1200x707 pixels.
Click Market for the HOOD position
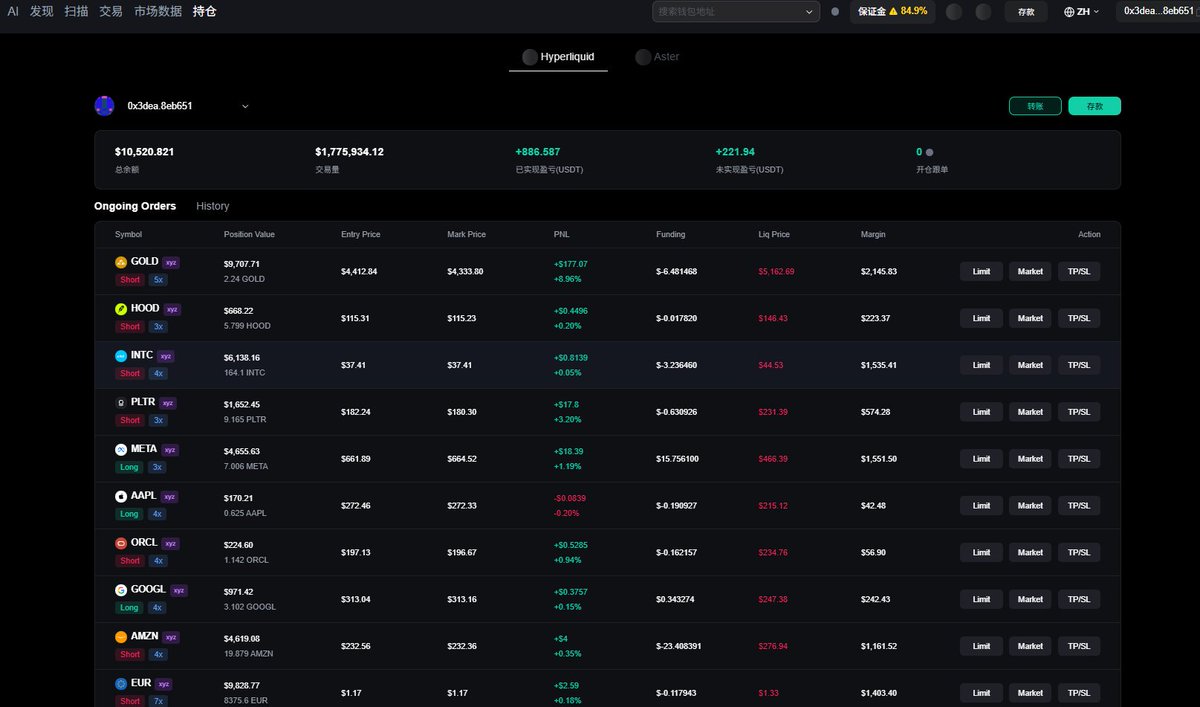coord(1030,318)
